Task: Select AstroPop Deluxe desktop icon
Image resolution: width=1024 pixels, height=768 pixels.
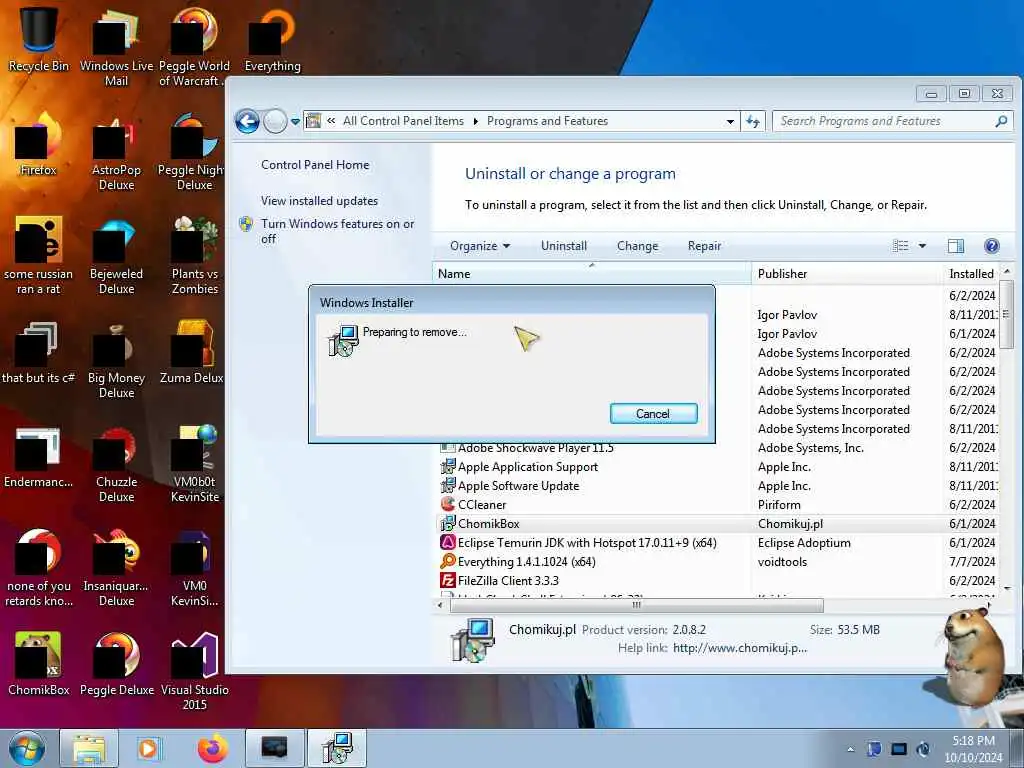Action: [x=116, y=152]
